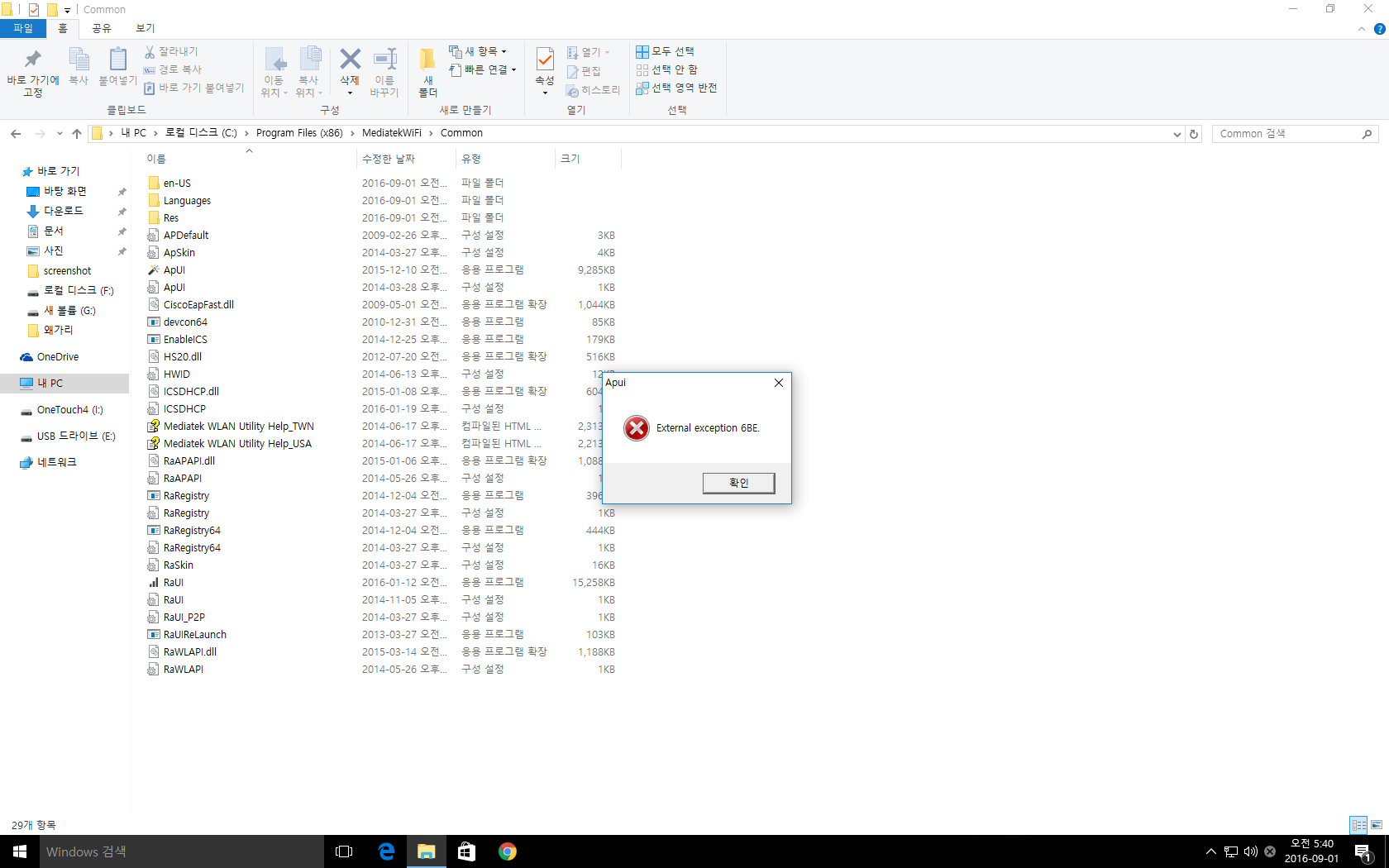Expand the address bar history dropdown

[x=1177, y=134]
